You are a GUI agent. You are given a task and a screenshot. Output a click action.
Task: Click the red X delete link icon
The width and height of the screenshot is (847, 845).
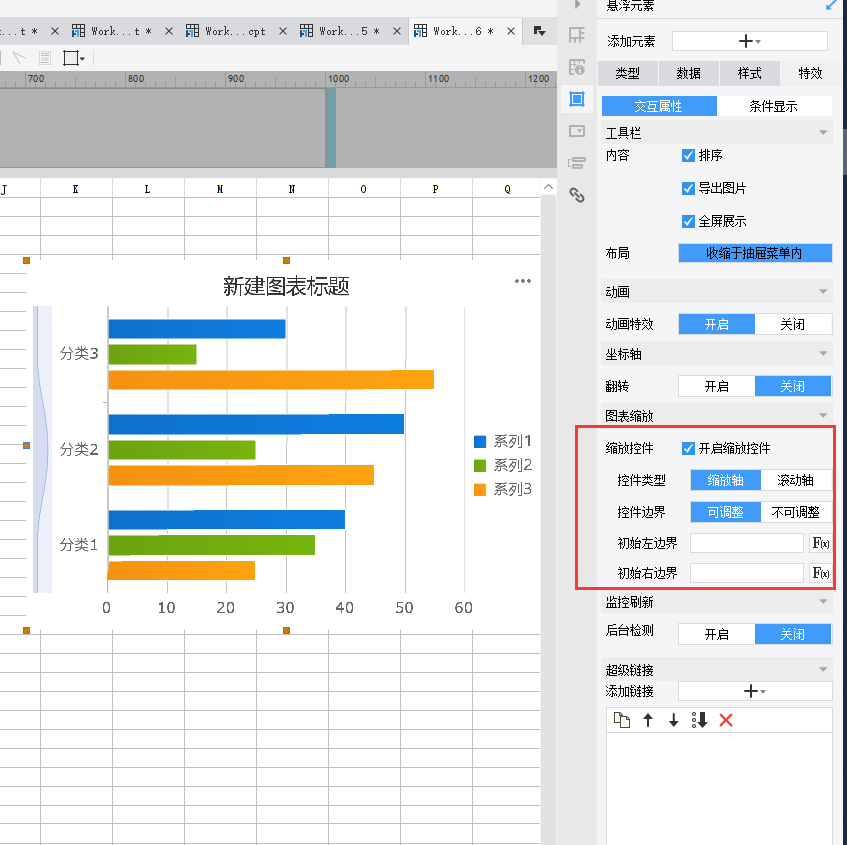coord(726,720)
